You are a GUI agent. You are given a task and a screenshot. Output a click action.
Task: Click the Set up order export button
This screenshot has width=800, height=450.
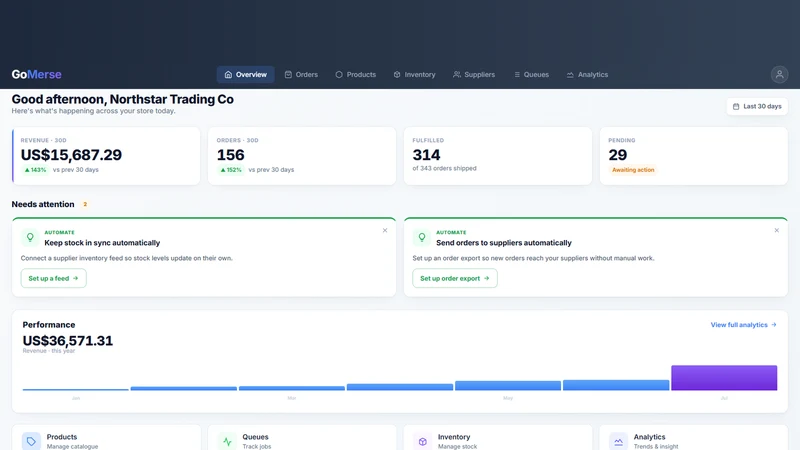tap(455, 278)
